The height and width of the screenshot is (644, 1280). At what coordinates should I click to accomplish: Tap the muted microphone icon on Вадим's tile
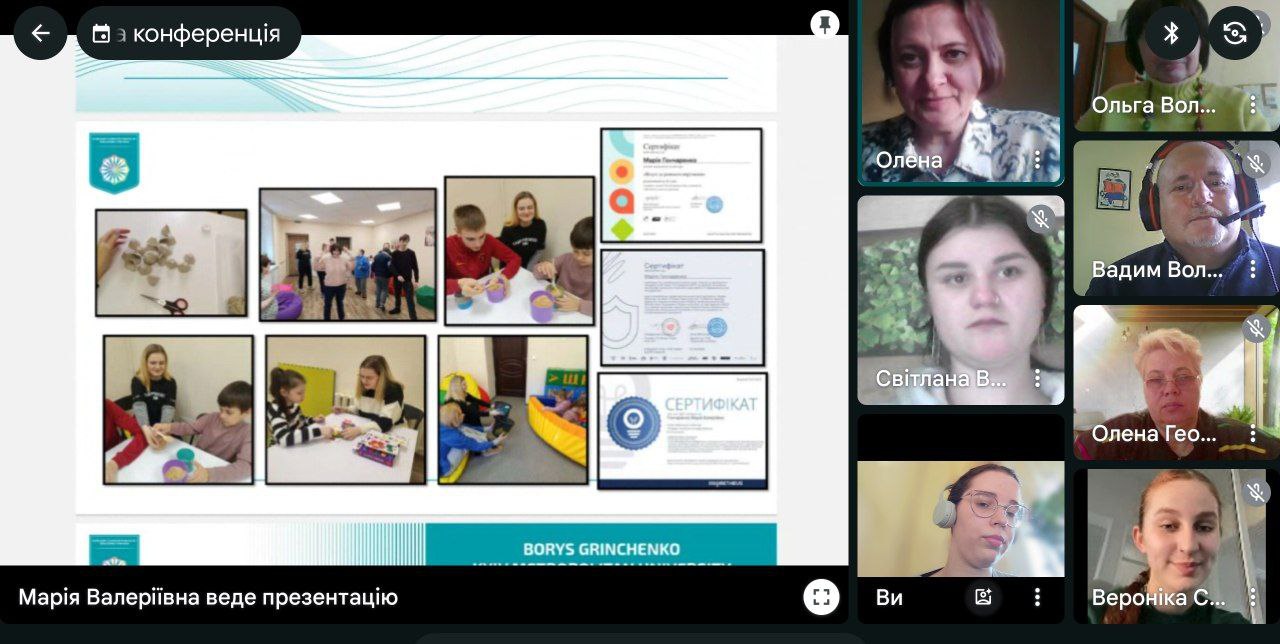[x=1256, y=163]
